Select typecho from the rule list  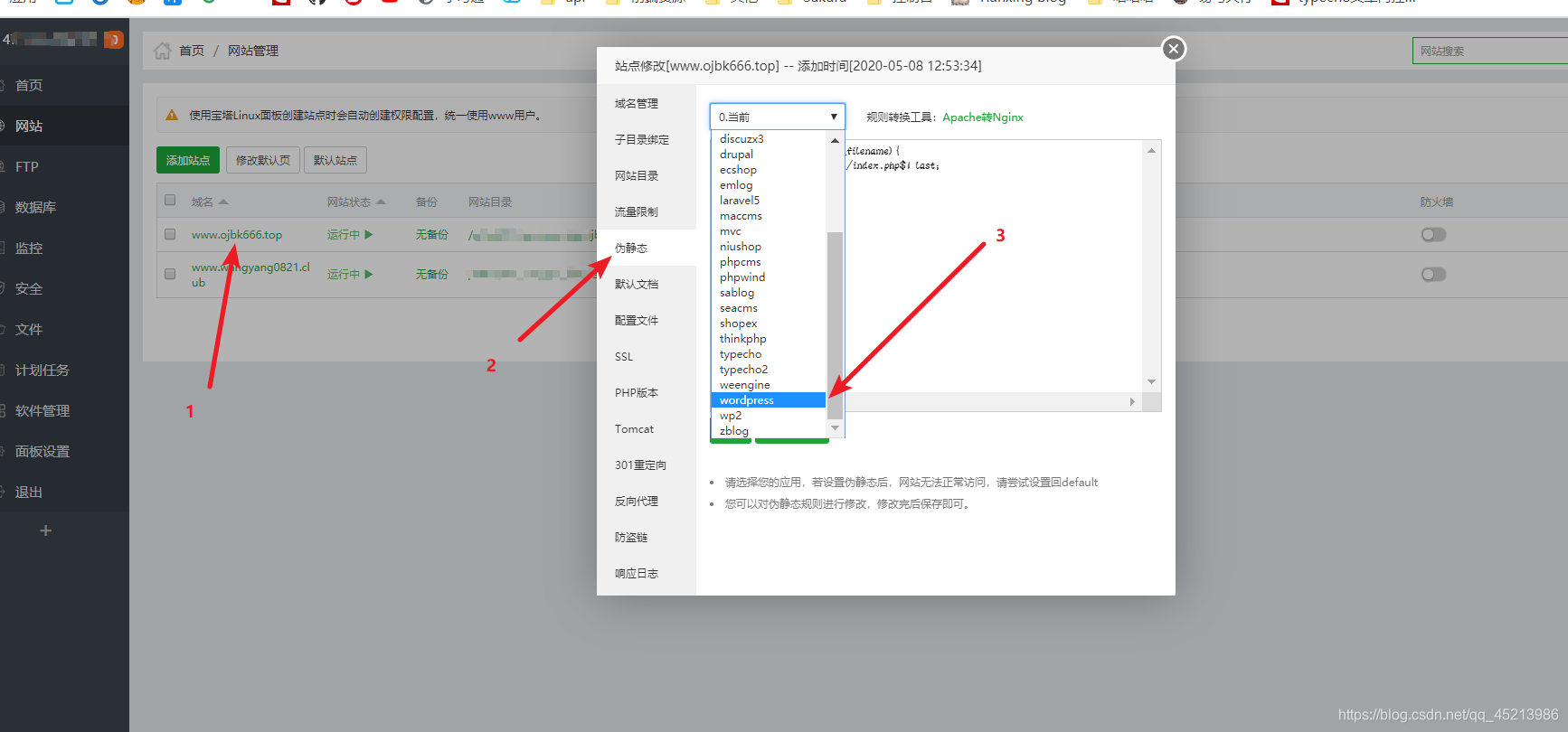tap(769, 354)
